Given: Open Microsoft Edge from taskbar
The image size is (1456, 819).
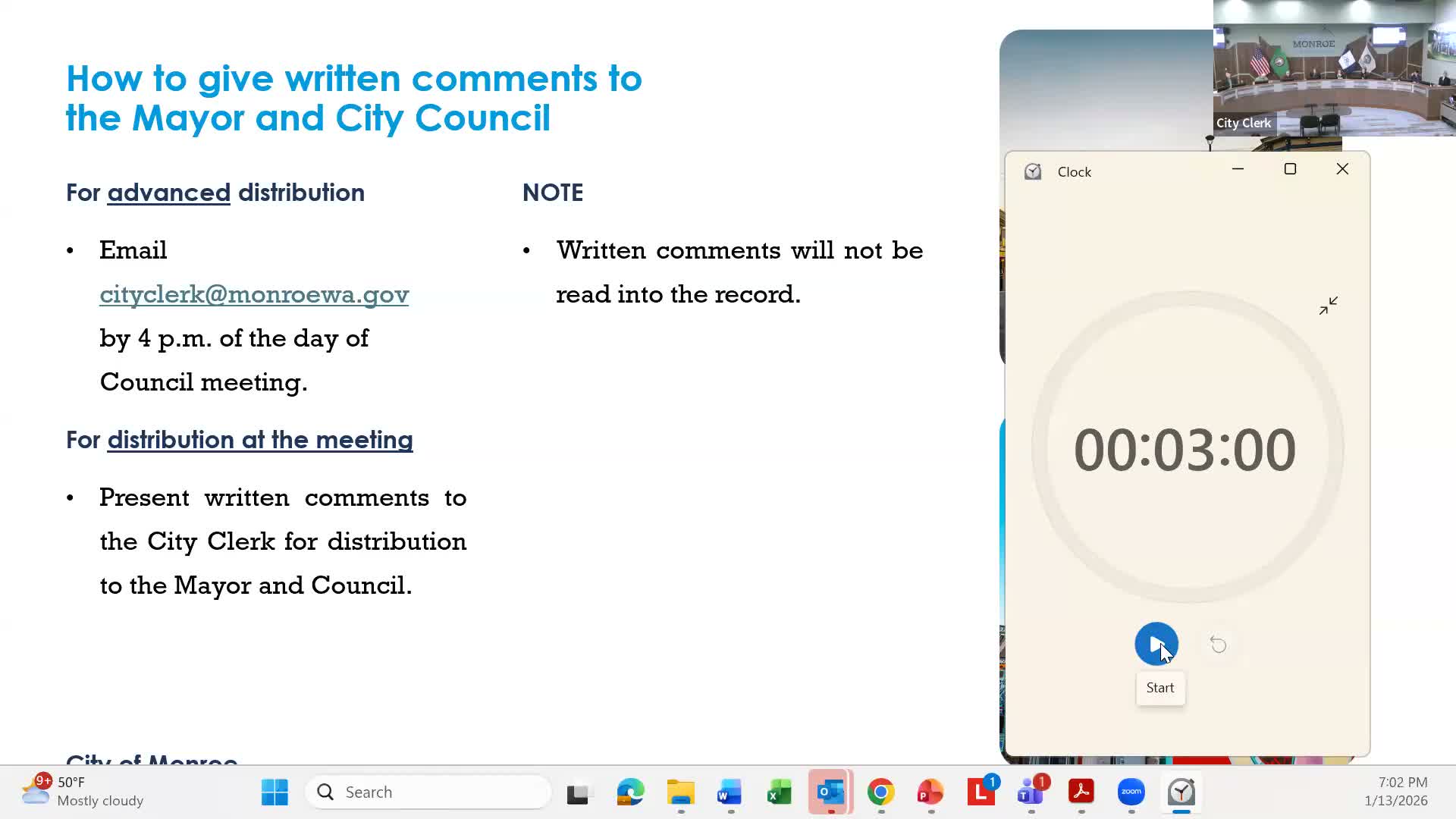Looking at the screenshot, I should tap(630, 792).
